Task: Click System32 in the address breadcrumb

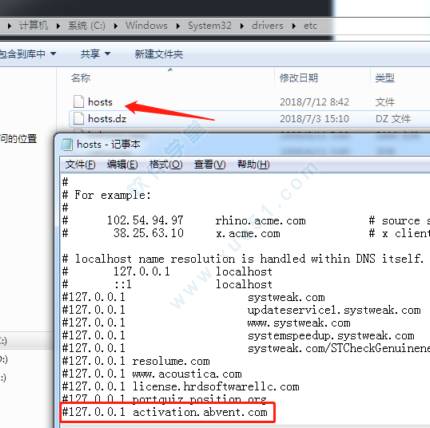Action: point(209,26)
